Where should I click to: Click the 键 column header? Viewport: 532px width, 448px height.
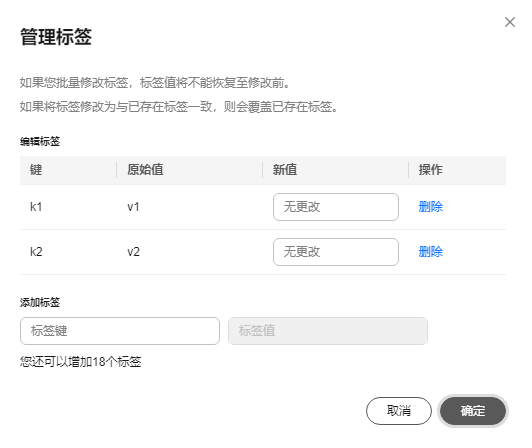pos(36,170)
